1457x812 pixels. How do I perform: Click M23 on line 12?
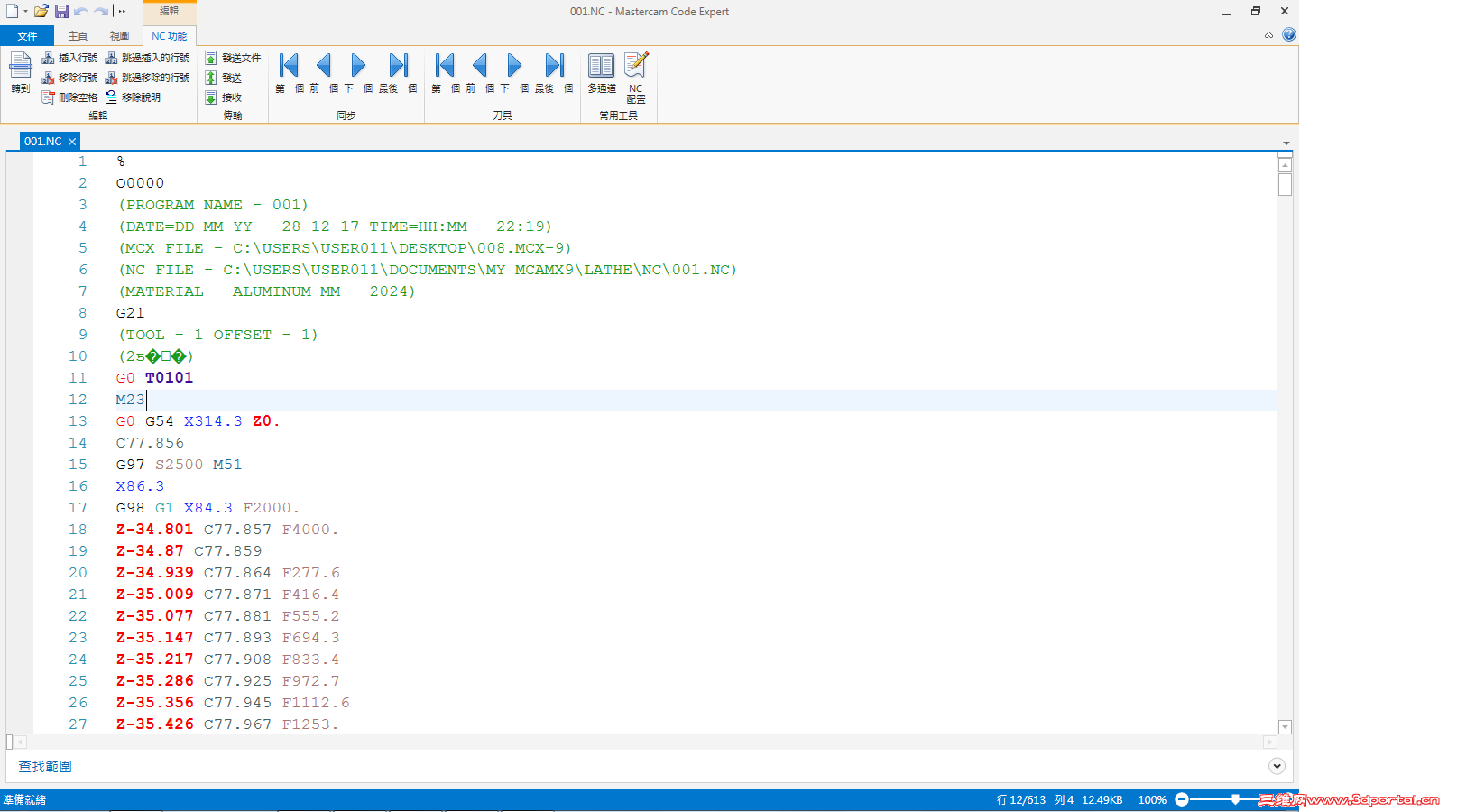pos(130,400)
